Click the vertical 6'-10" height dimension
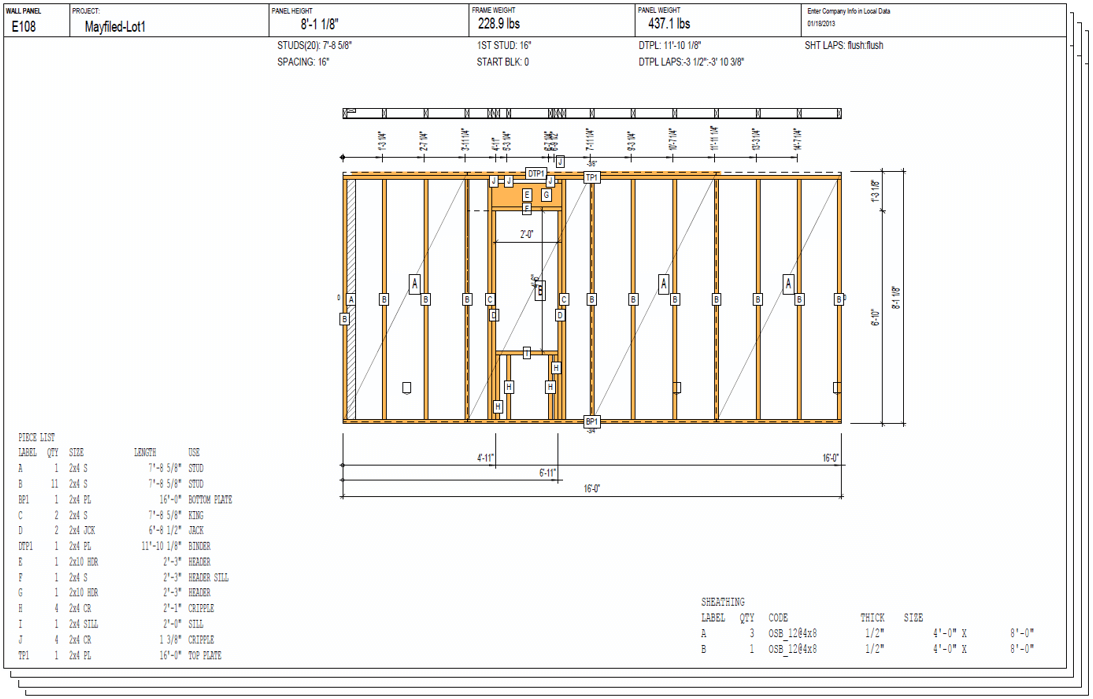This screenshot has height=699, width=1093. pos(876,320)
